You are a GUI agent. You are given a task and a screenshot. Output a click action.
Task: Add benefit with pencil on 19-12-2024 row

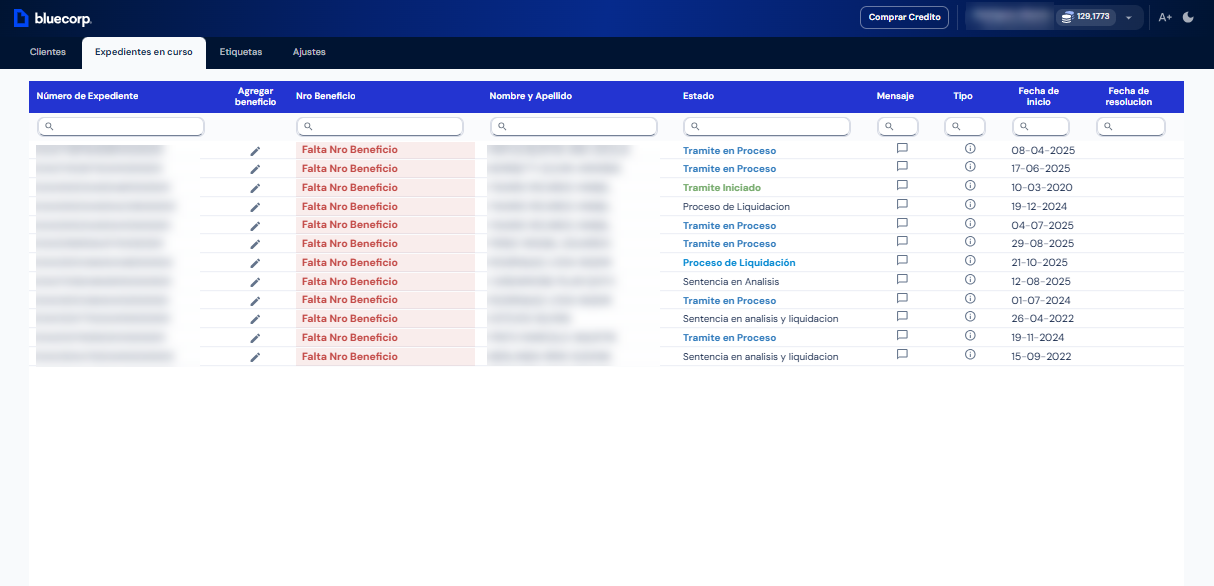pyautogui.click(x=255, y=207)
